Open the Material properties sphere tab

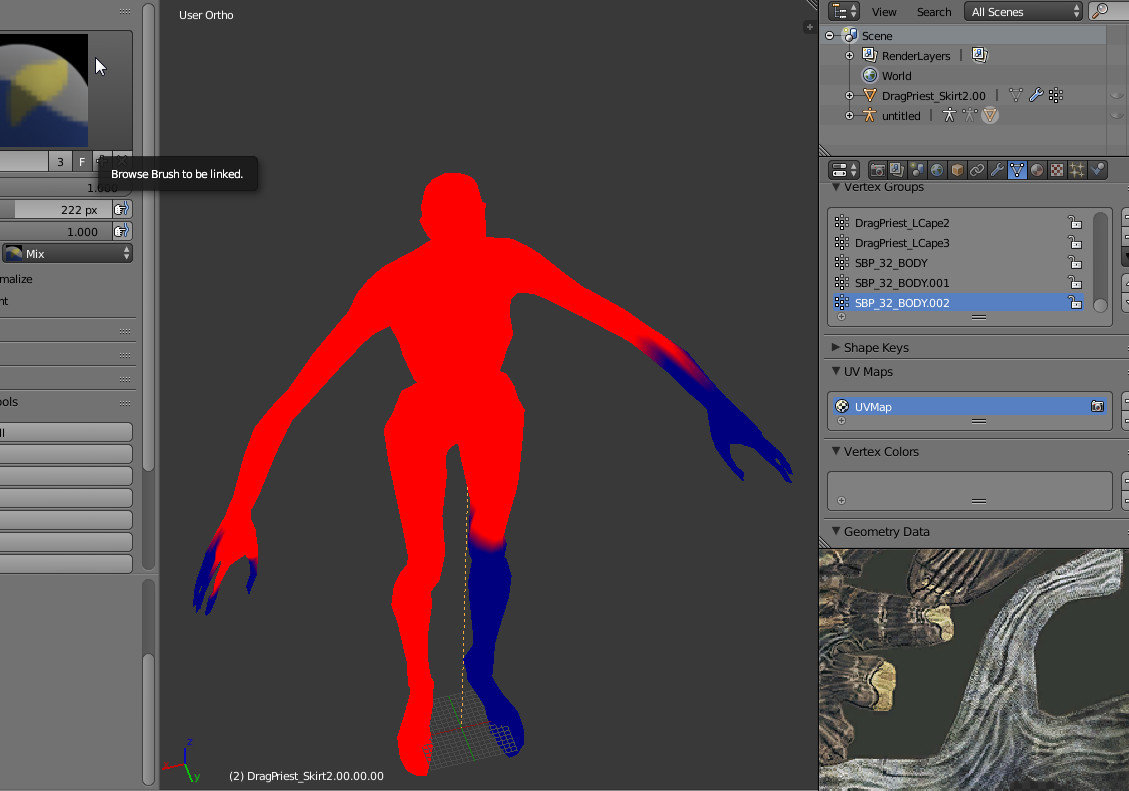(1037, 170)
